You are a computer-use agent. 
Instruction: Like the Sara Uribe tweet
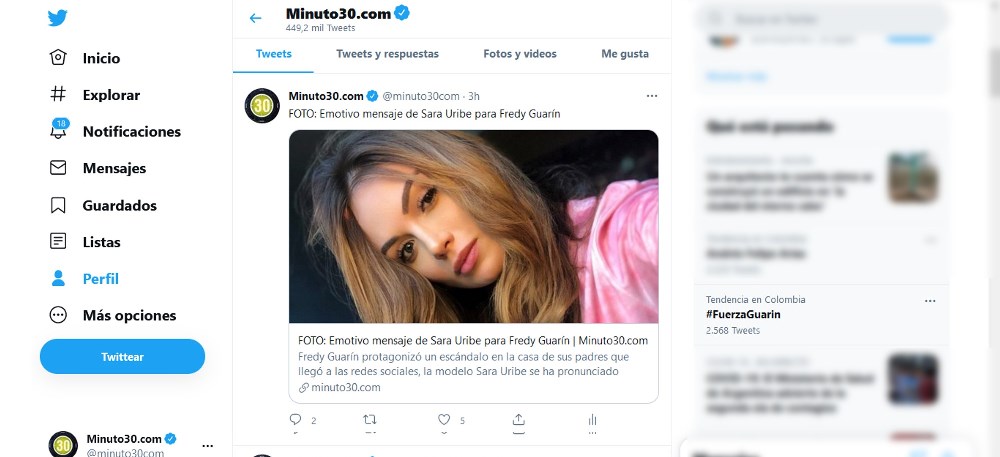click(x=444, y=420)
